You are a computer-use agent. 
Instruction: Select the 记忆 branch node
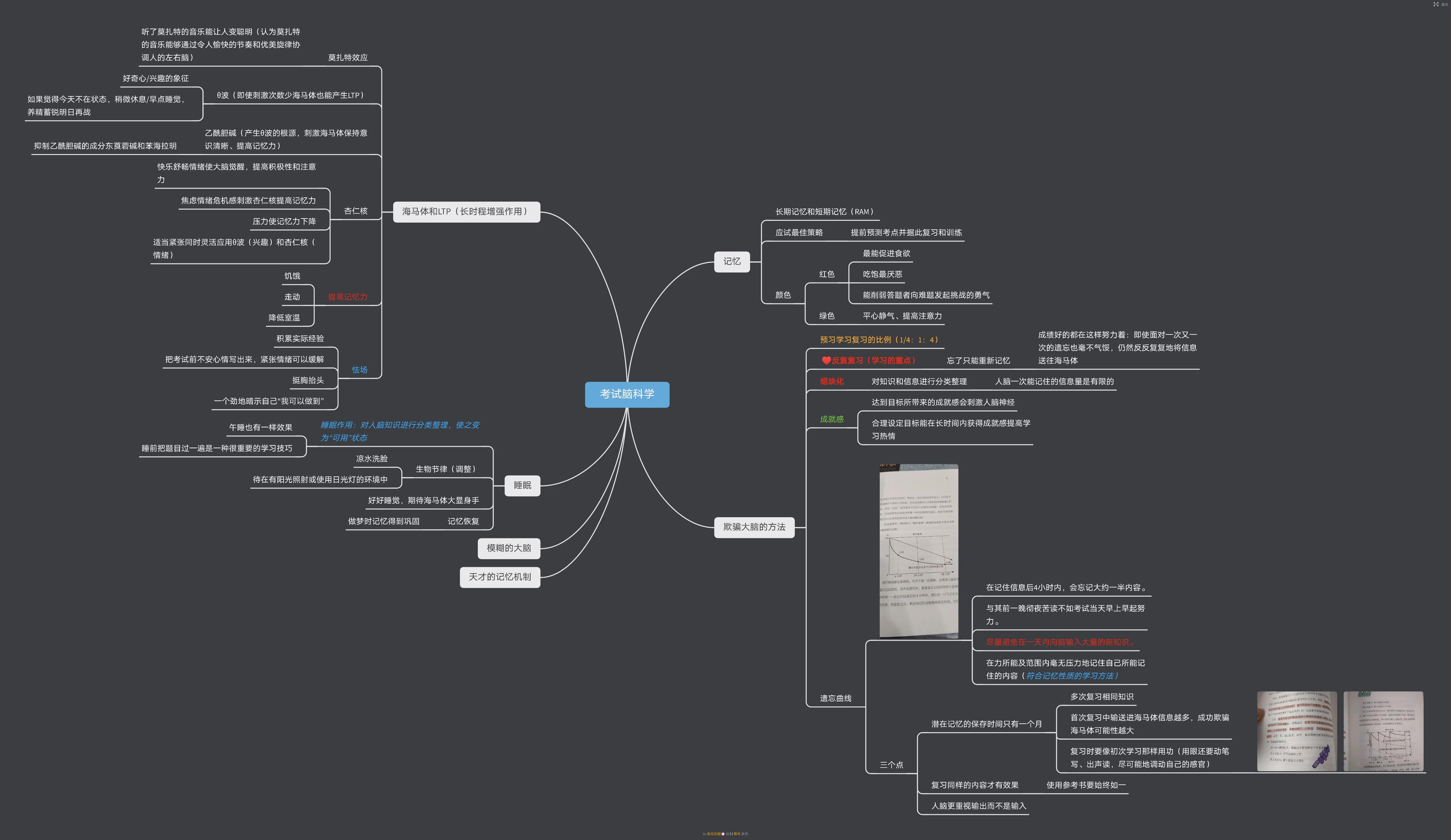click(732, 262)
